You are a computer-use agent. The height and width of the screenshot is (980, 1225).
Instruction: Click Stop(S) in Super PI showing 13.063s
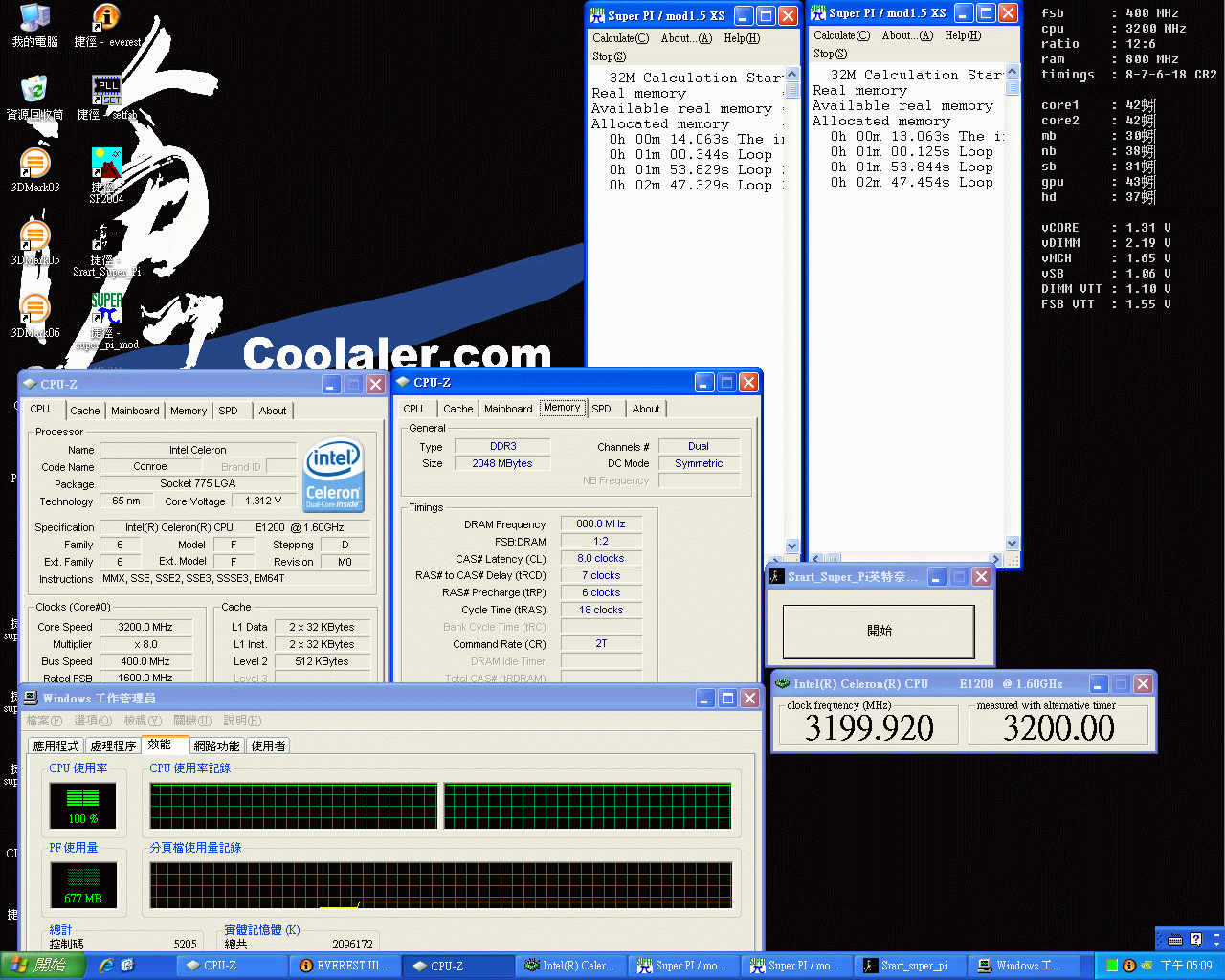pos(830,54)
